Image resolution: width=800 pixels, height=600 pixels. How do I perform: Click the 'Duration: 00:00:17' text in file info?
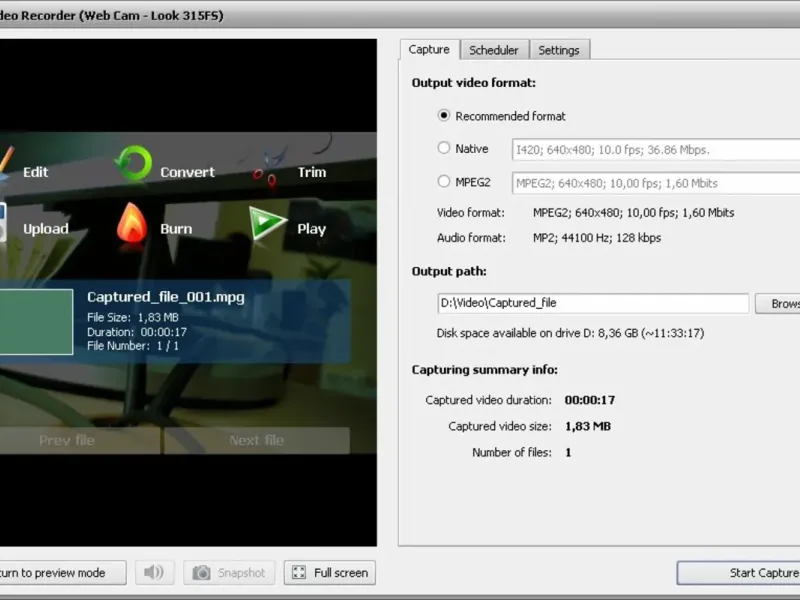tap(137, 332)
